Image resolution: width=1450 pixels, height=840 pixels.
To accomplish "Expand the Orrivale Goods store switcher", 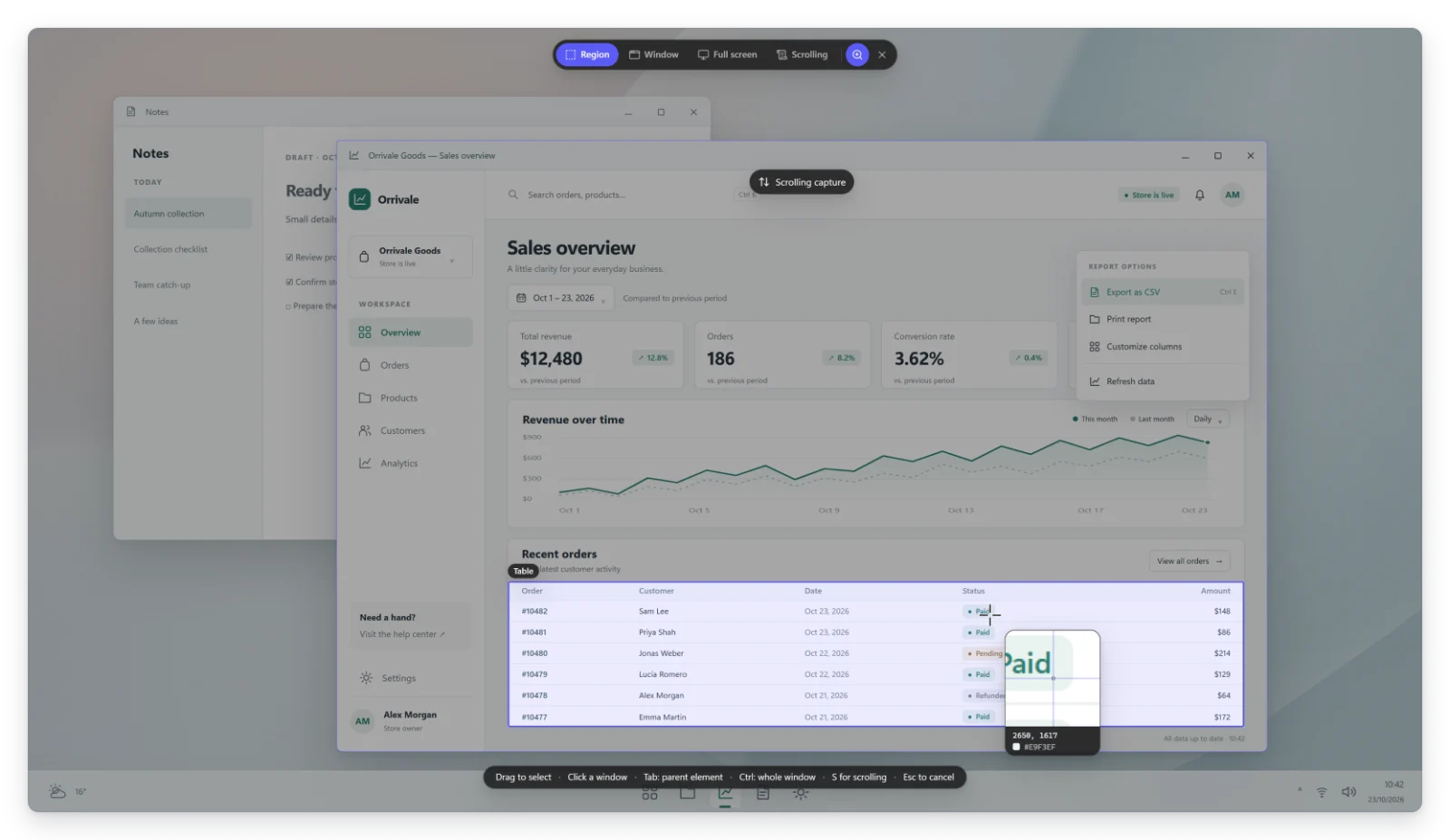I will [411, 256].
